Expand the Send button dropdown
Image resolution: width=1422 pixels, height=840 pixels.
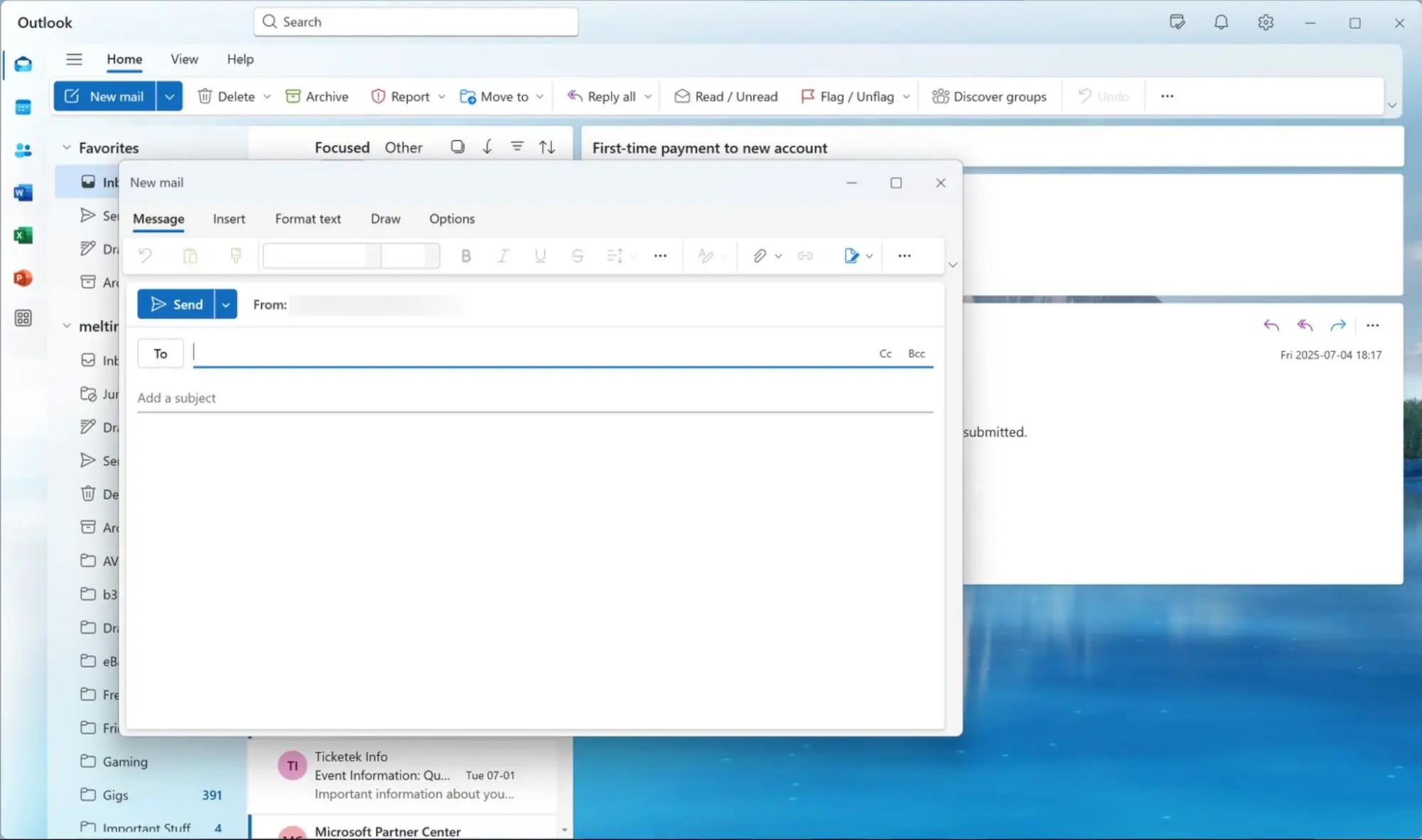(x=225, y=304)
